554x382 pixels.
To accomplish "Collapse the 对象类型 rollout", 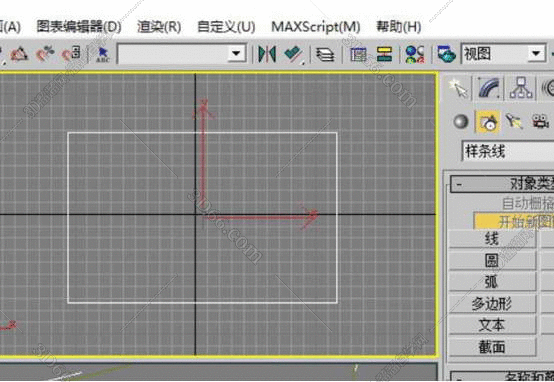I will tap(502, 184).
